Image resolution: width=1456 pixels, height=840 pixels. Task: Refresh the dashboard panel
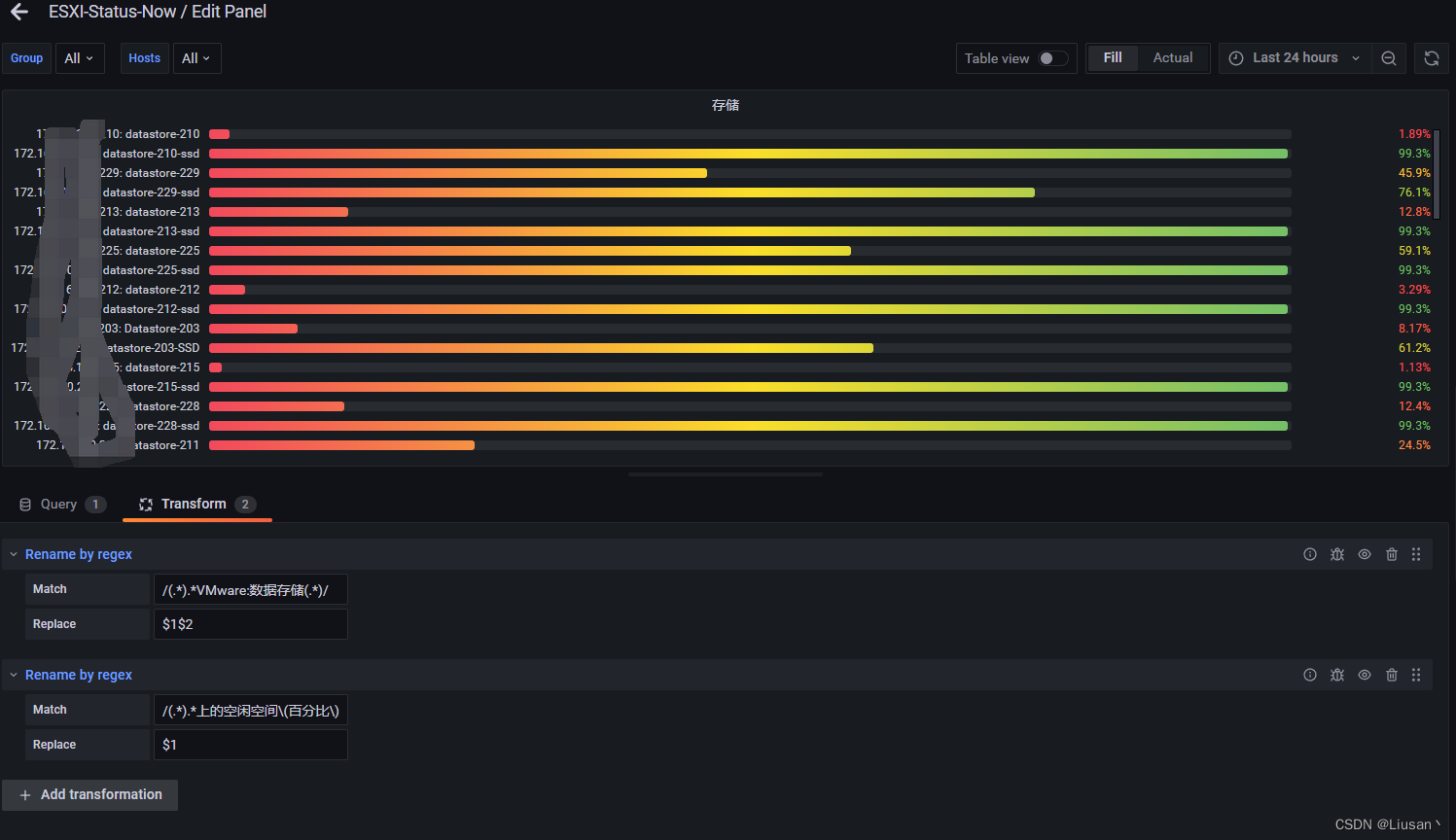[1432, 58]
